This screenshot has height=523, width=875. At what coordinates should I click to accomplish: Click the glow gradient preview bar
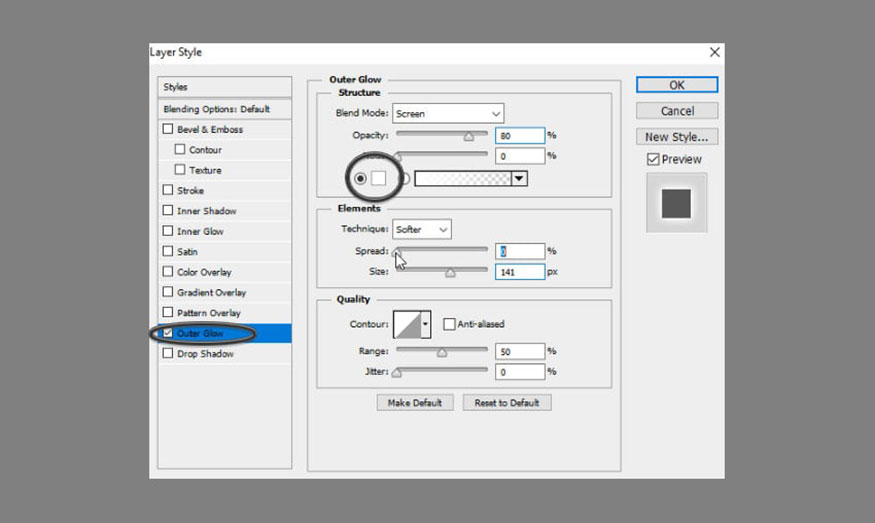[463, 179]
